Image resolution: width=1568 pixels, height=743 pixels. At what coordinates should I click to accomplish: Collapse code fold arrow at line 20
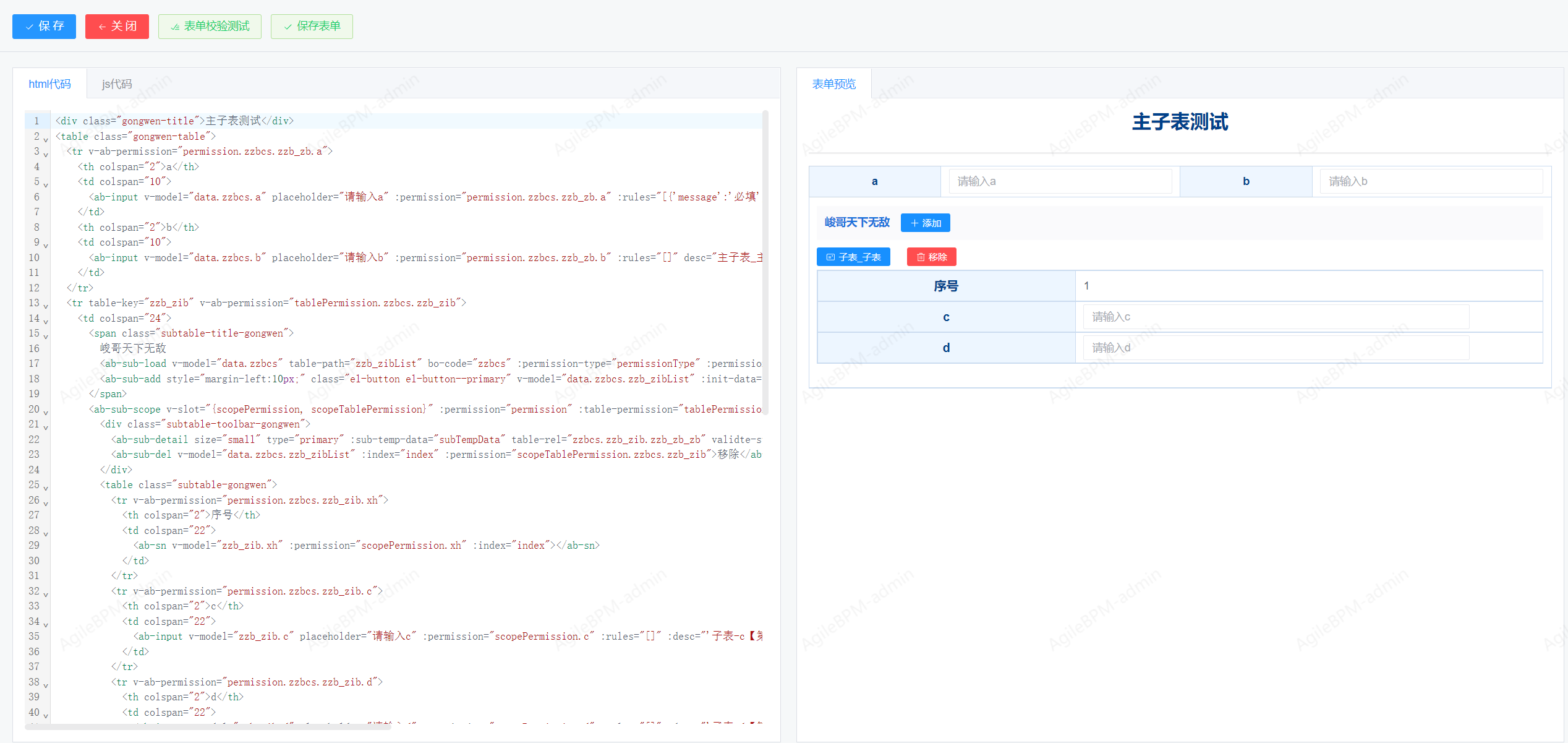[46, 412]
